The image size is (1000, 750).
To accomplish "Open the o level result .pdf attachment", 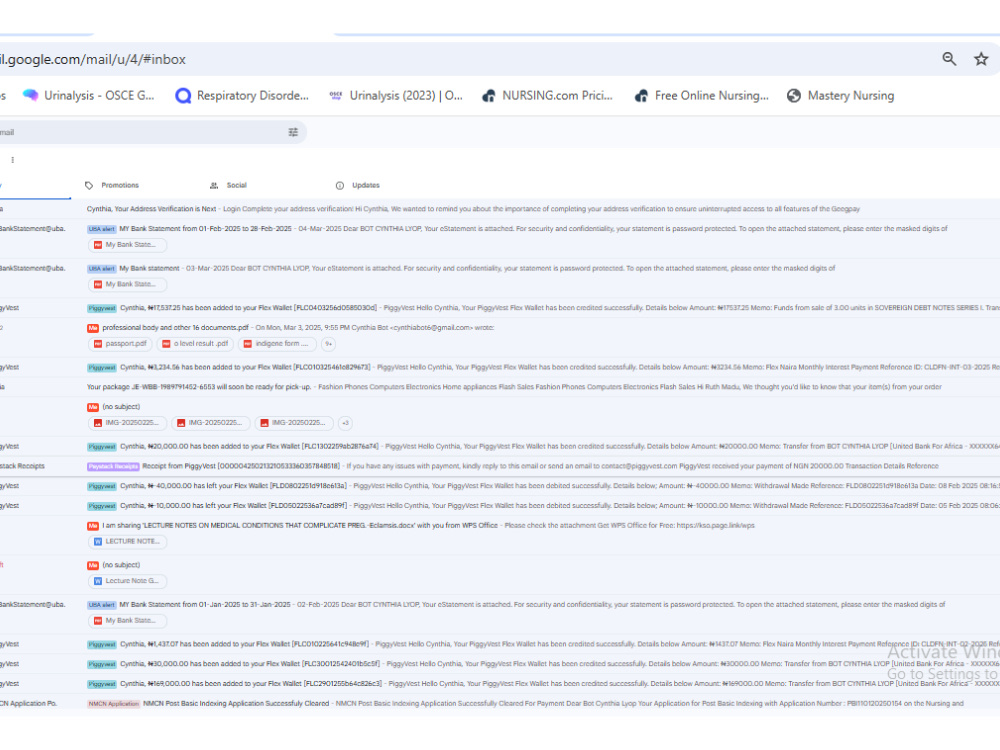I will click(x=195, y=344).
